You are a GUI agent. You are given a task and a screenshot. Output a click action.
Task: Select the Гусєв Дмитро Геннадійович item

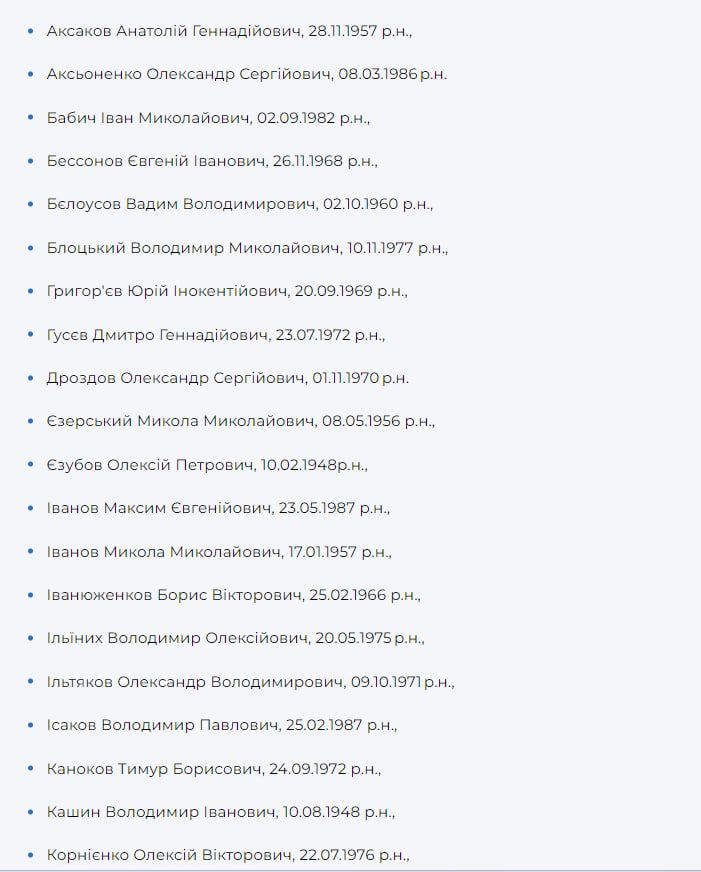tap(215, 335)
